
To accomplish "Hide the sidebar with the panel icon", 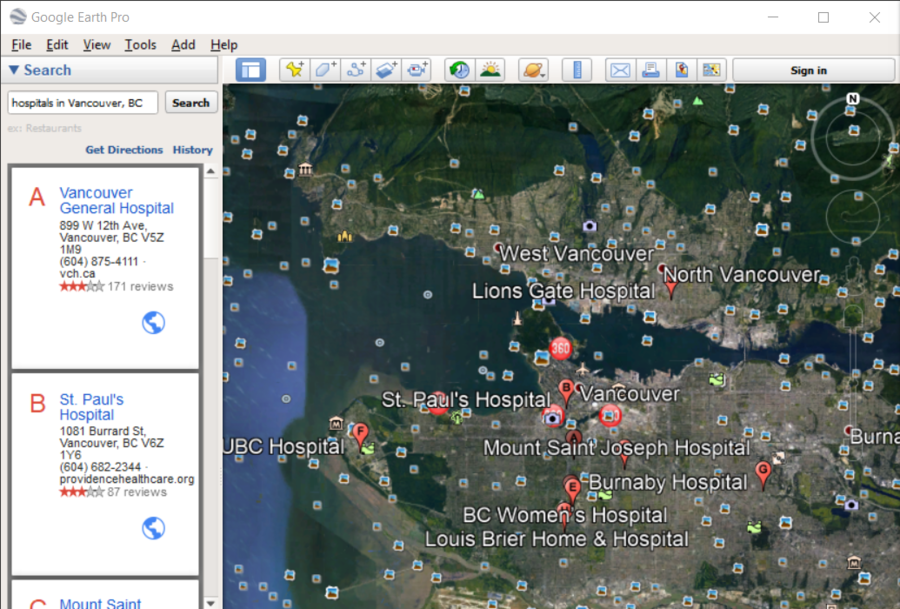I will (x=250, y=69).
